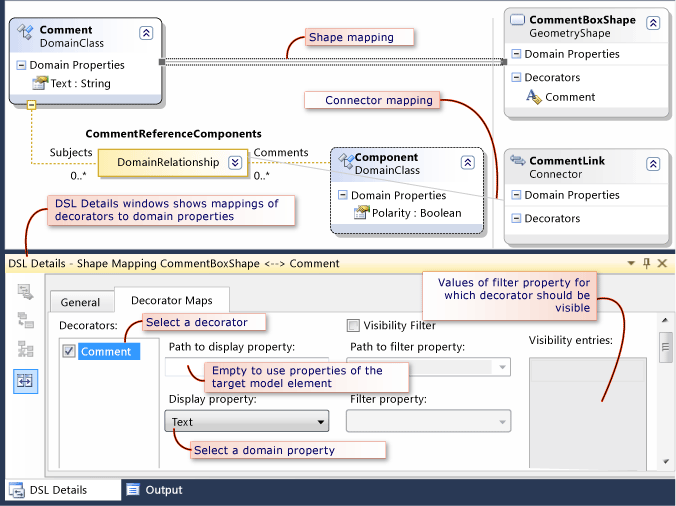Select the Polarity : Boolean property icon
This screenshot has height=506, width=676.
click(361, 212)
